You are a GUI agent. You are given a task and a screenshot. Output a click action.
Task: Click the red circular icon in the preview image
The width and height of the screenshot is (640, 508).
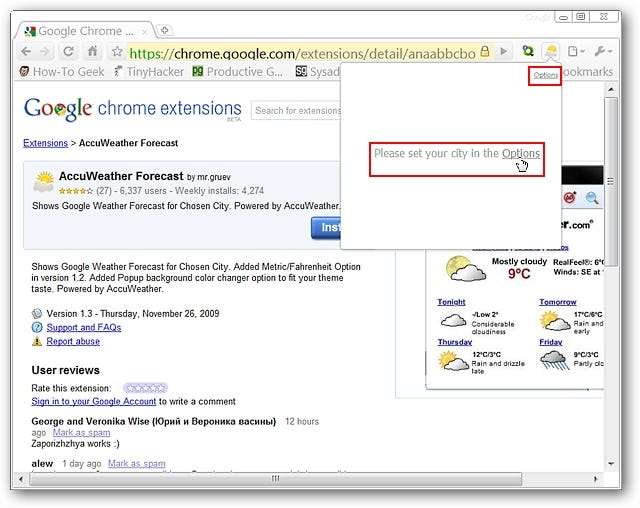click(569, 198)
